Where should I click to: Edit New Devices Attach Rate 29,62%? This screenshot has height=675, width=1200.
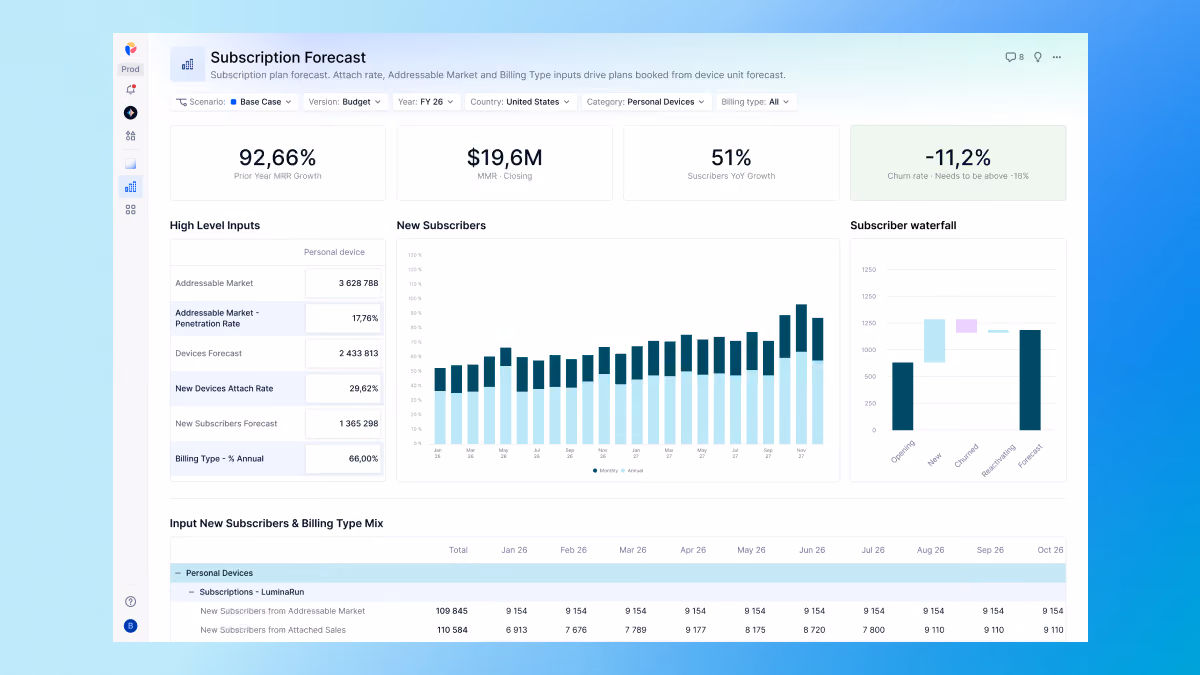(x=343, y=388)
